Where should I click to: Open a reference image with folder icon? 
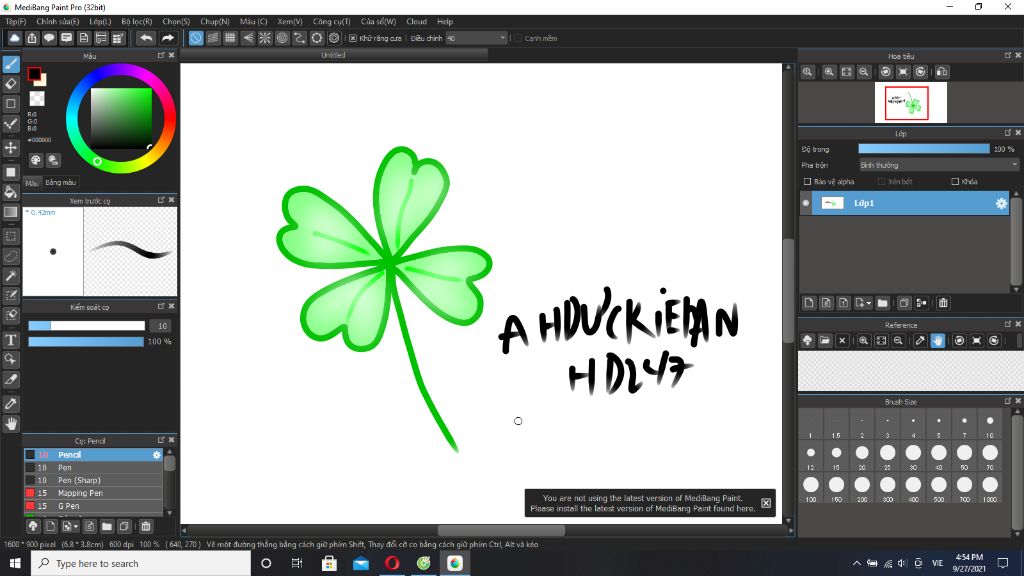[825, 340]
